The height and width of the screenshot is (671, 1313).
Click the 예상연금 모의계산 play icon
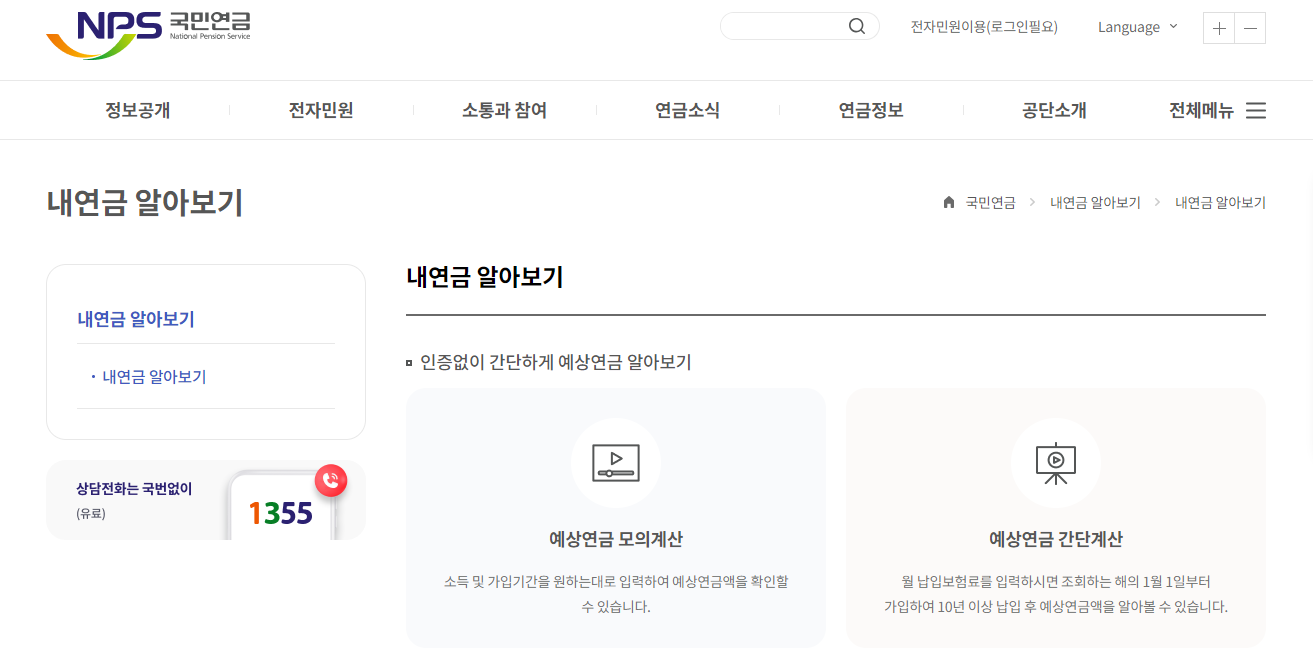click(616, 463)
